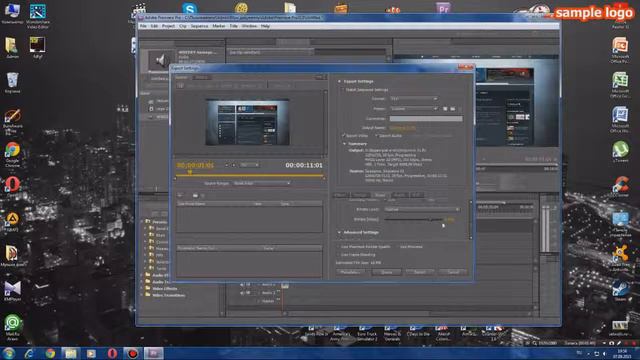
Task: Open the Computer desktop icon
Action: click(x=12, y=13)
